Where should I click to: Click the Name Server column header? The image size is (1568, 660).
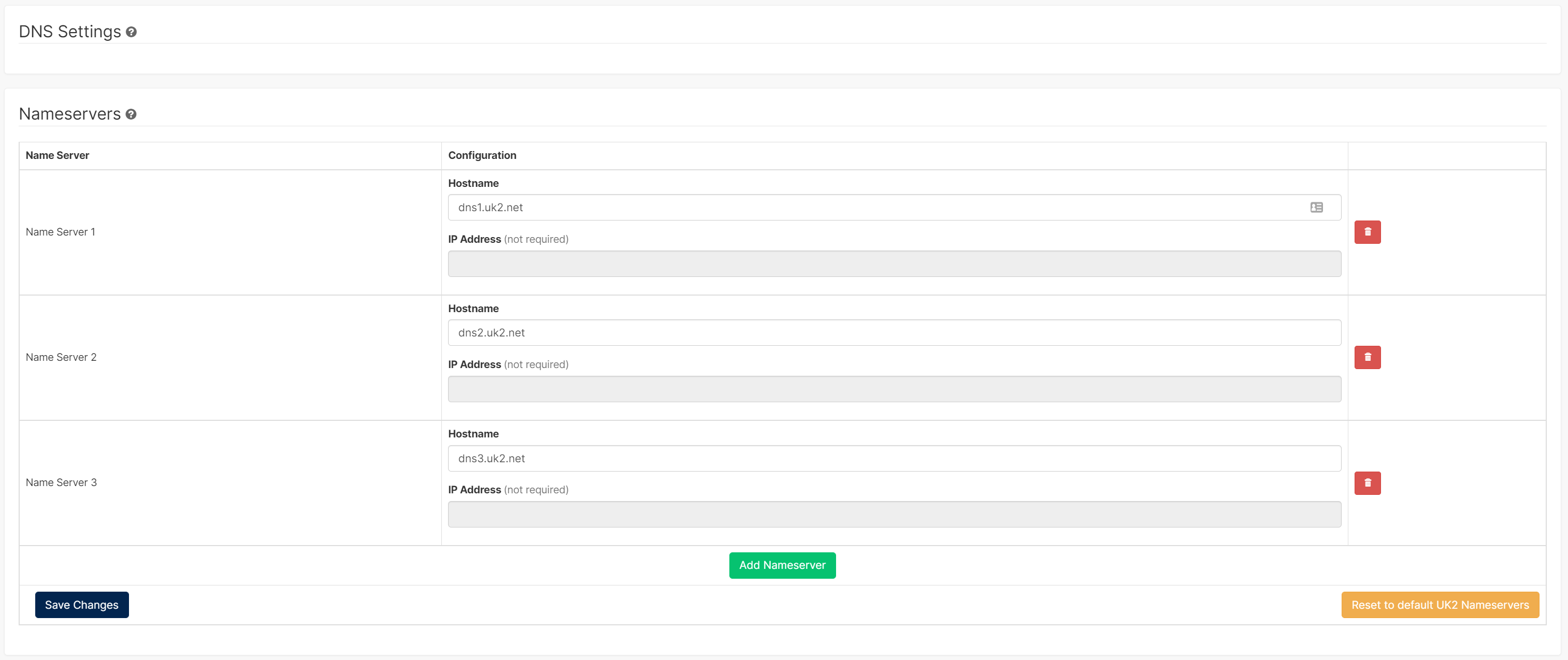57,155
